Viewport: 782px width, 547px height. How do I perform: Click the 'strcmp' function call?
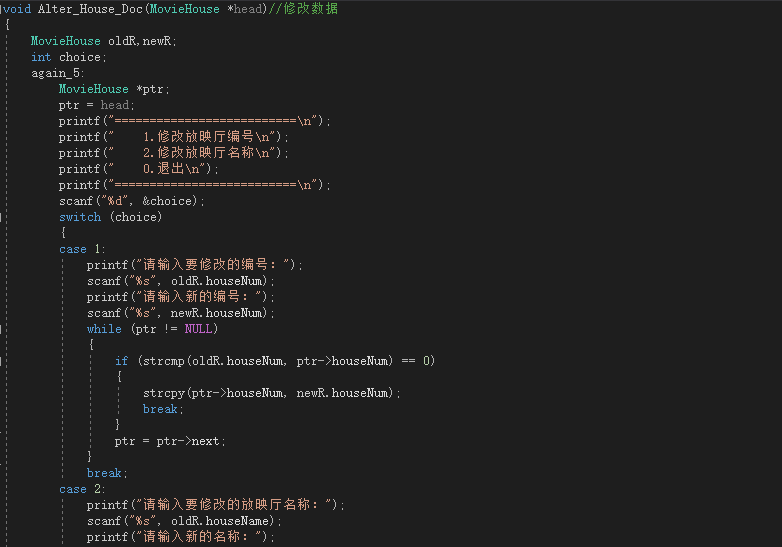click(x=164, y=361)
